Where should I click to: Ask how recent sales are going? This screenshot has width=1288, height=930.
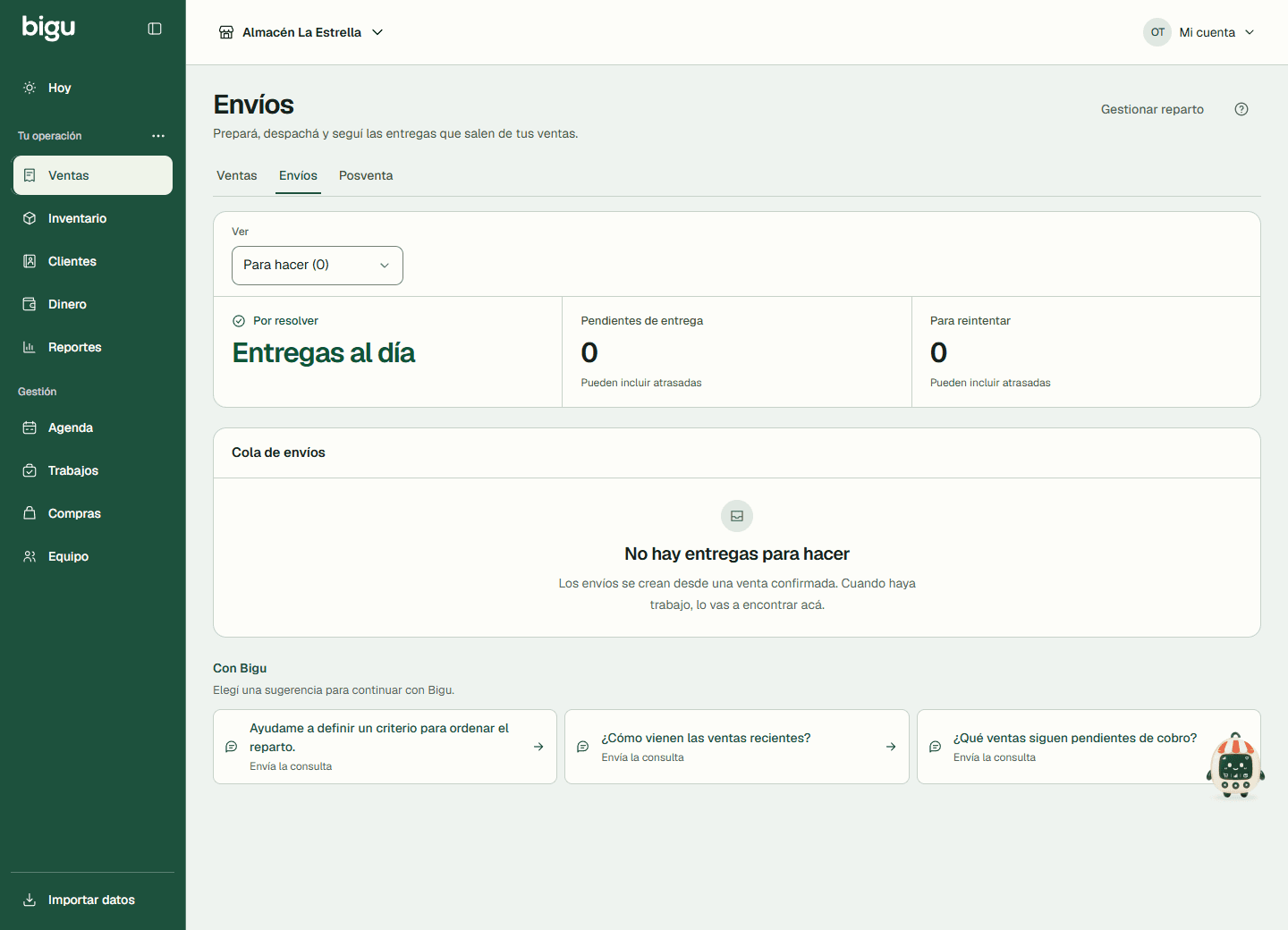737,747
